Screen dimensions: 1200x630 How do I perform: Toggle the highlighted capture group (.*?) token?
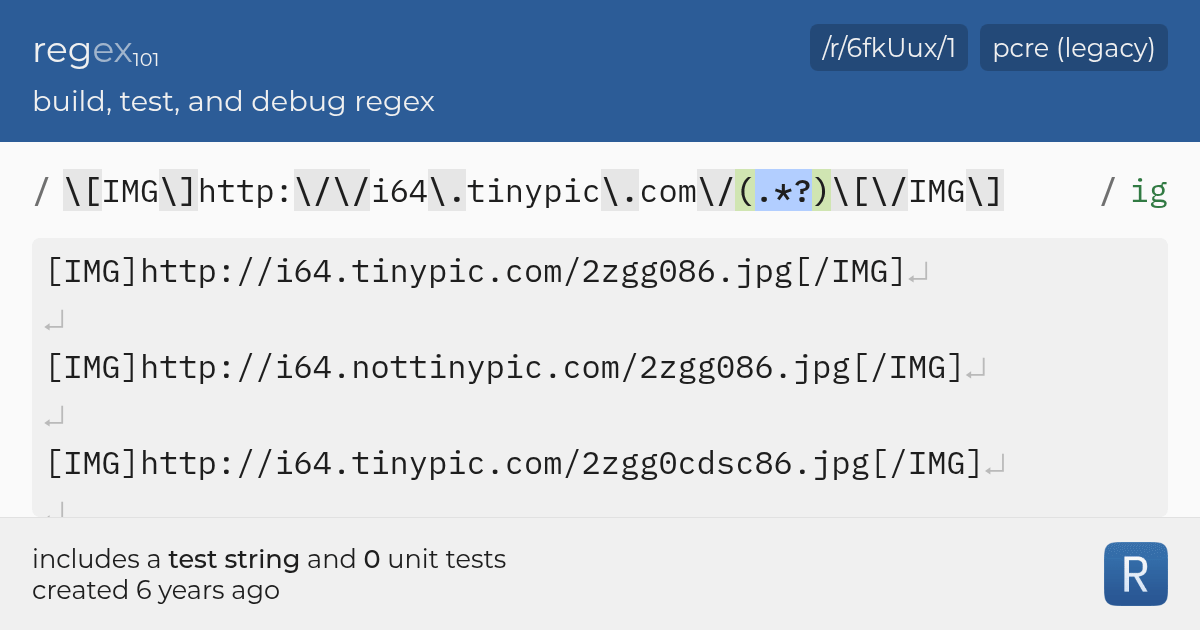pos(782,191)
